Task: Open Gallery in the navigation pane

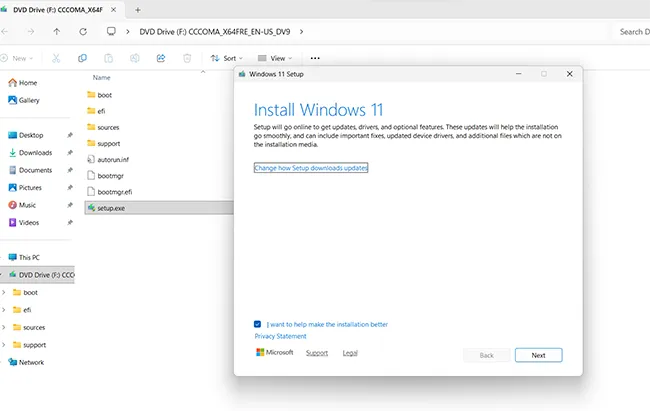Action: [x=24, y=100]
